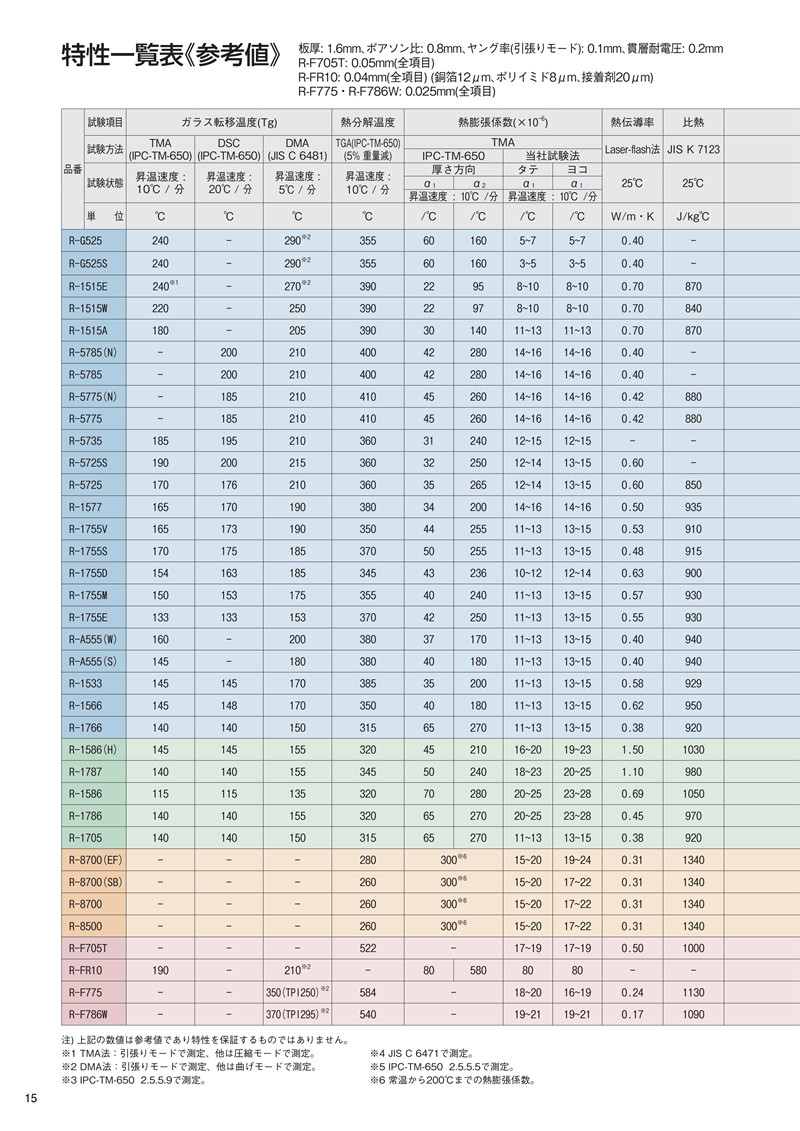Click product name R-8500
Screen dimensions: 800x1131
(86, 926)
